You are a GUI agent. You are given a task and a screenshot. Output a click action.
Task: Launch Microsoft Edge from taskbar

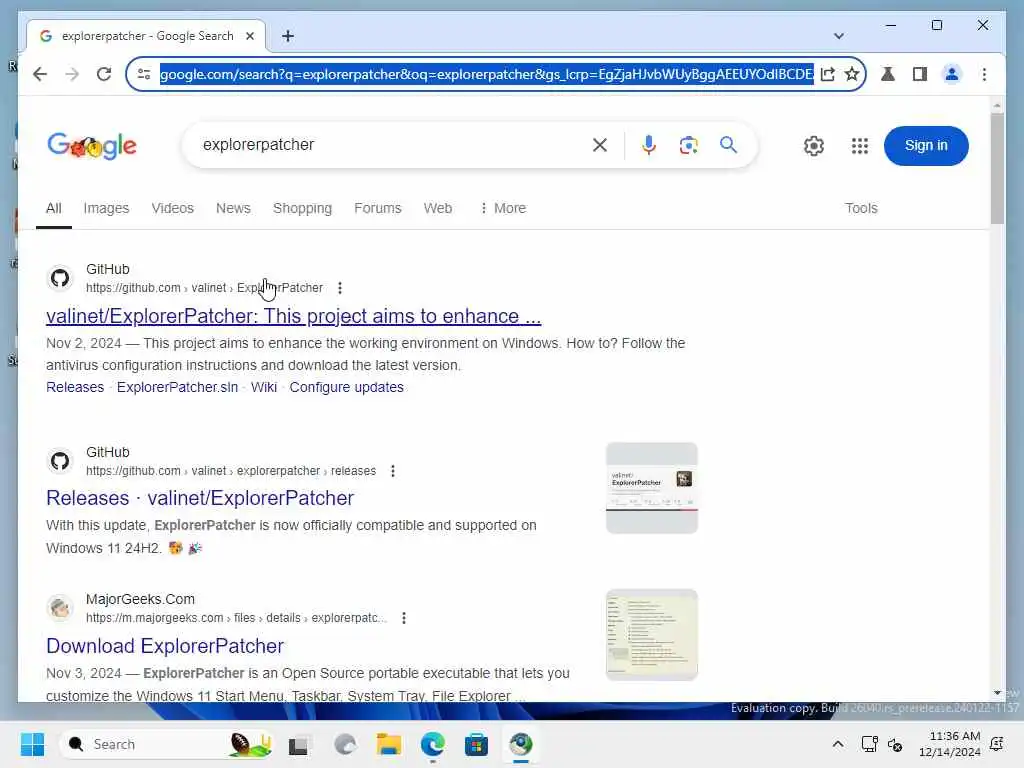(x=432, y=744)
